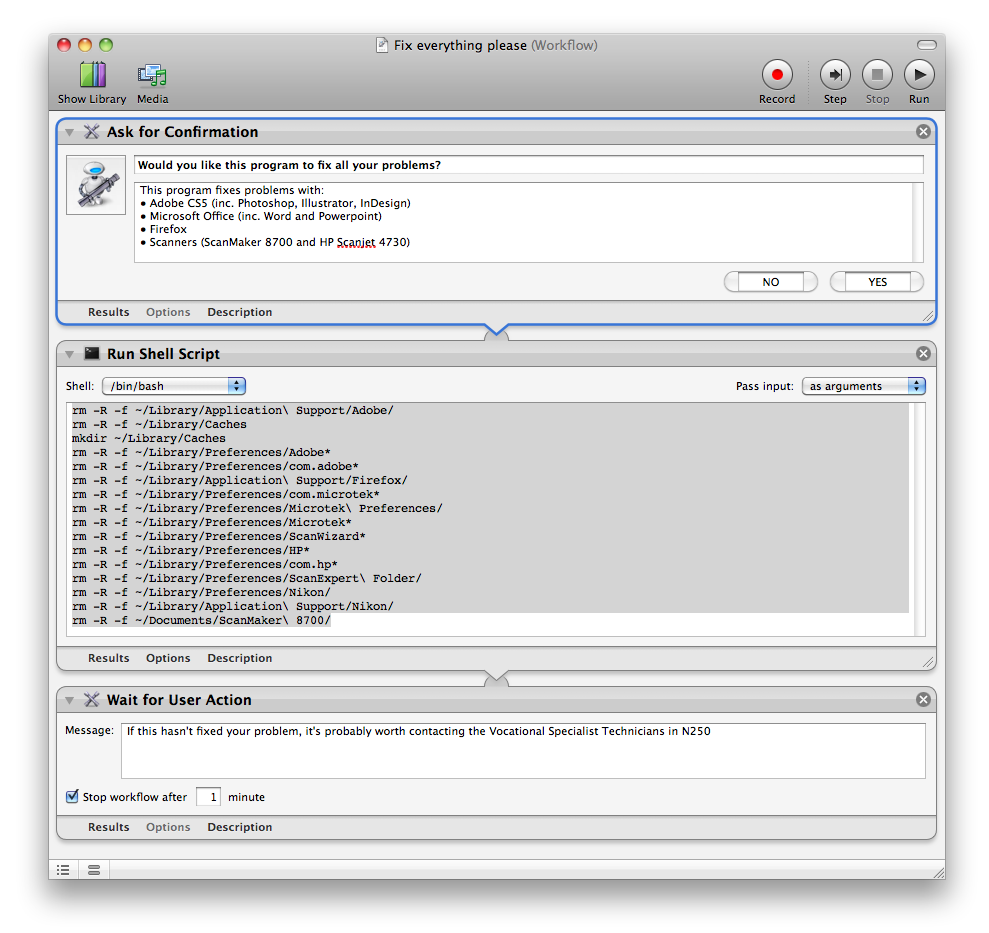Zoom the workflow window
This screenshot has height=933, width=989.
pos(106,45)
